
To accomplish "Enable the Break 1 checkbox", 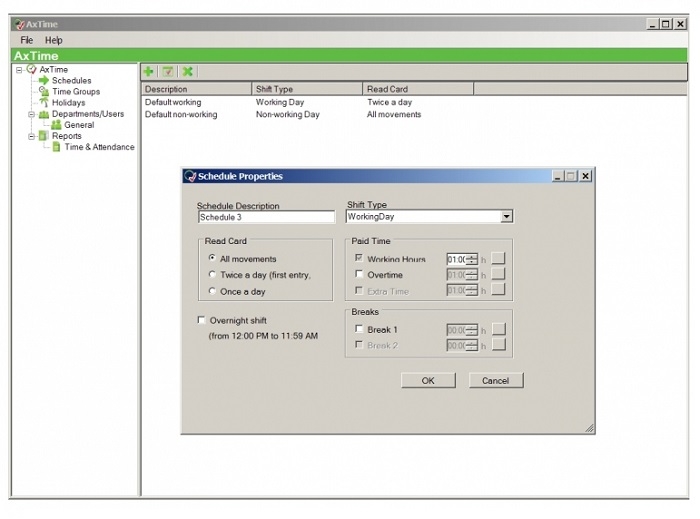I will [x=359, y=330].
